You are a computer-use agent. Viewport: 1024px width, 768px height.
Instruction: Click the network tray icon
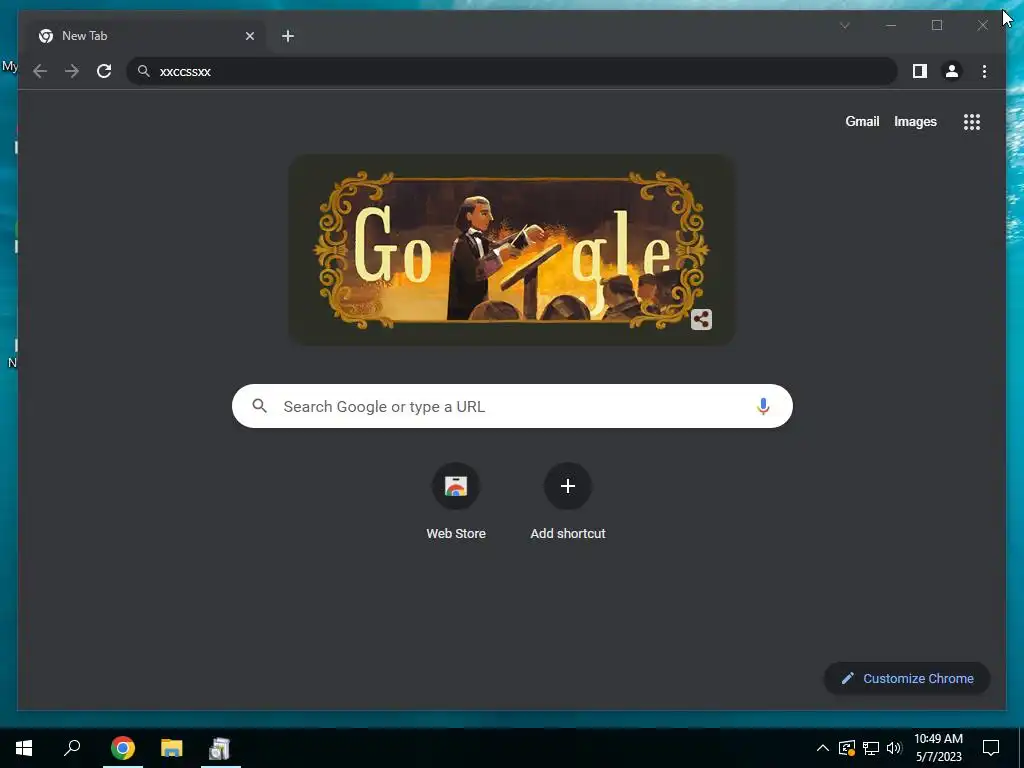coord(871,748)
